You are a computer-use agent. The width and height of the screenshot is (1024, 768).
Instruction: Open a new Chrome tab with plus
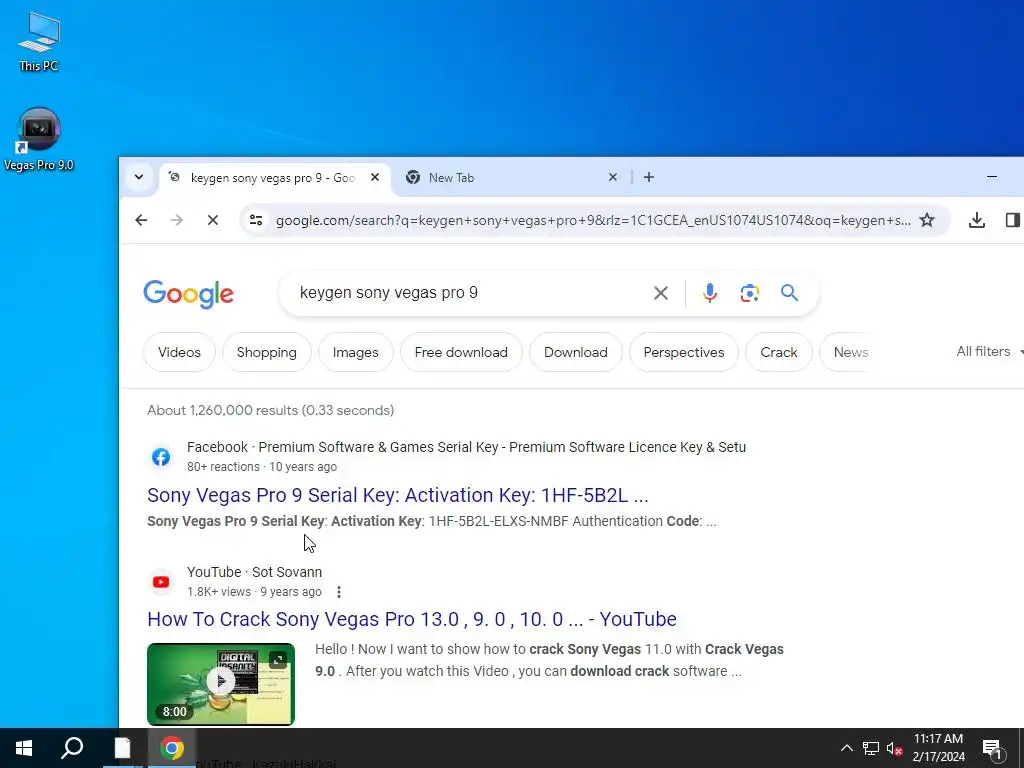pyautogui.click(x=648, y=177)
